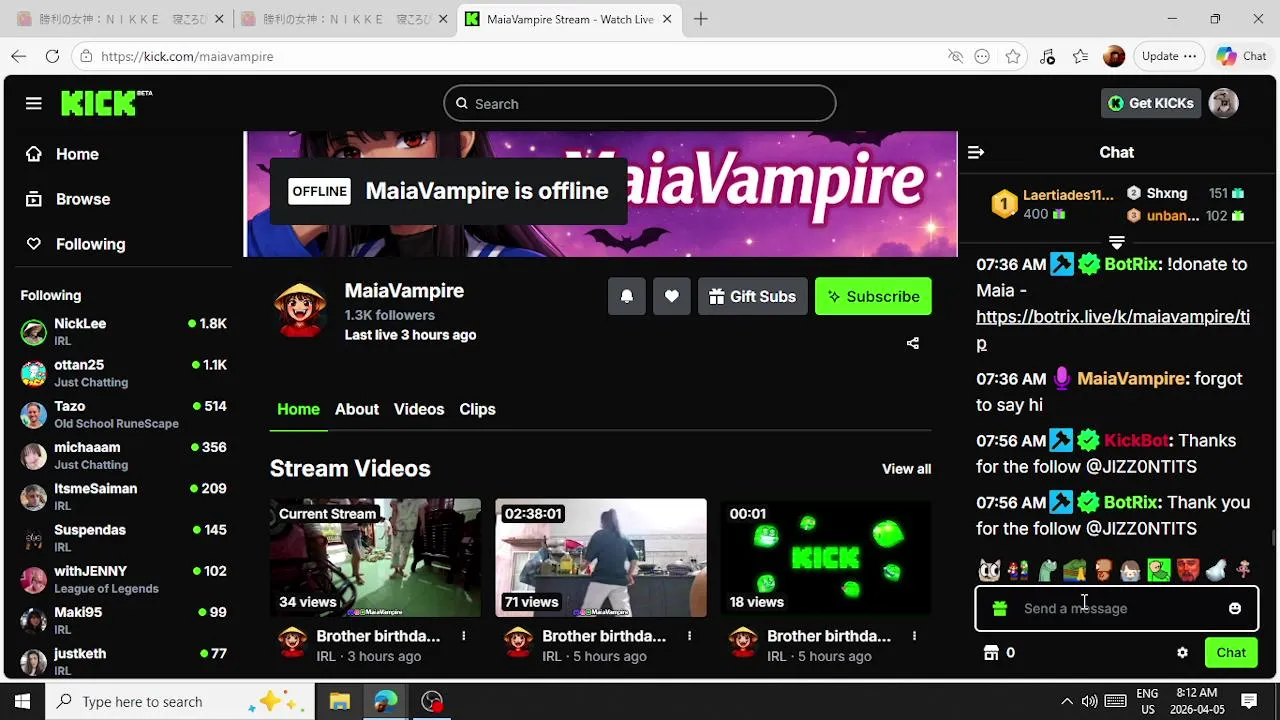Click the Gift Subs button
1280x720 pixels.
(753, 296)
